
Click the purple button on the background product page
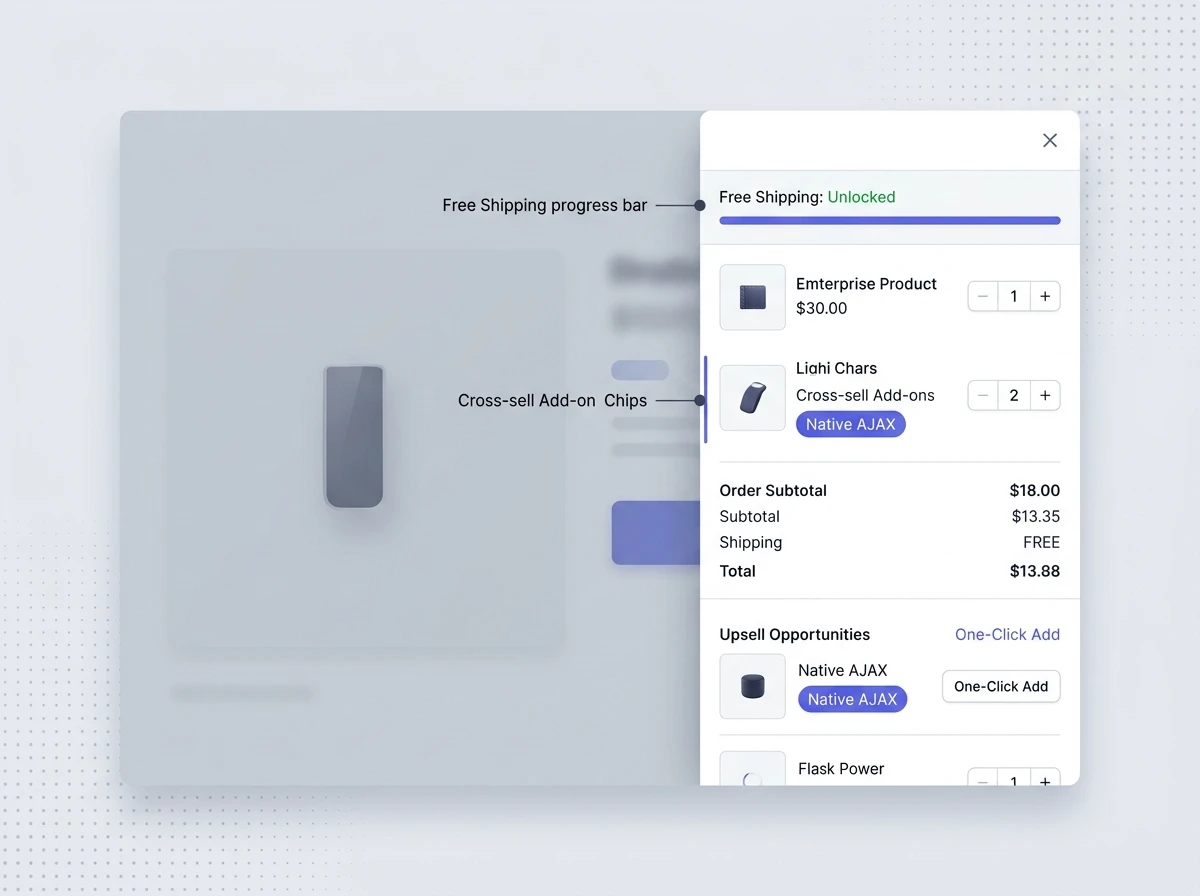[x=656, y=533]
